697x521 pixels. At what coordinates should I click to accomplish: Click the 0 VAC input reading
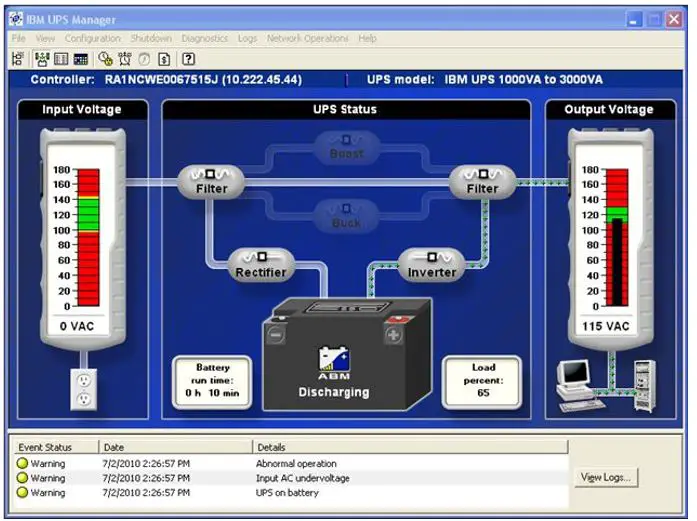77,326
